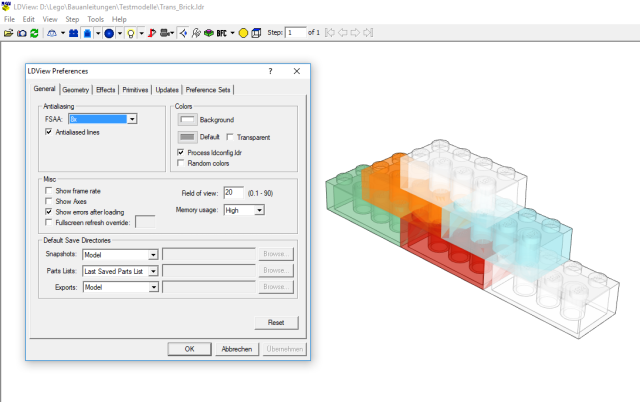Screen dimensions: 640x402
Task: Click the Field of view input field
Action: click(x=234, y=192)
